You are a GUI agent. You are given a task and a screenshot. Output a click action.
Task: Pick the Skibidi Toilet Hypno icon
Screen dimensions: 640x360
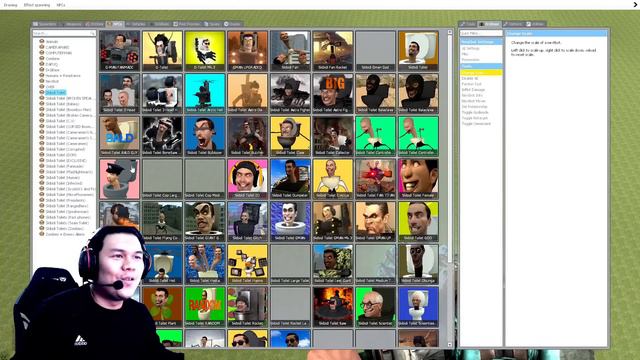point(247,264)
